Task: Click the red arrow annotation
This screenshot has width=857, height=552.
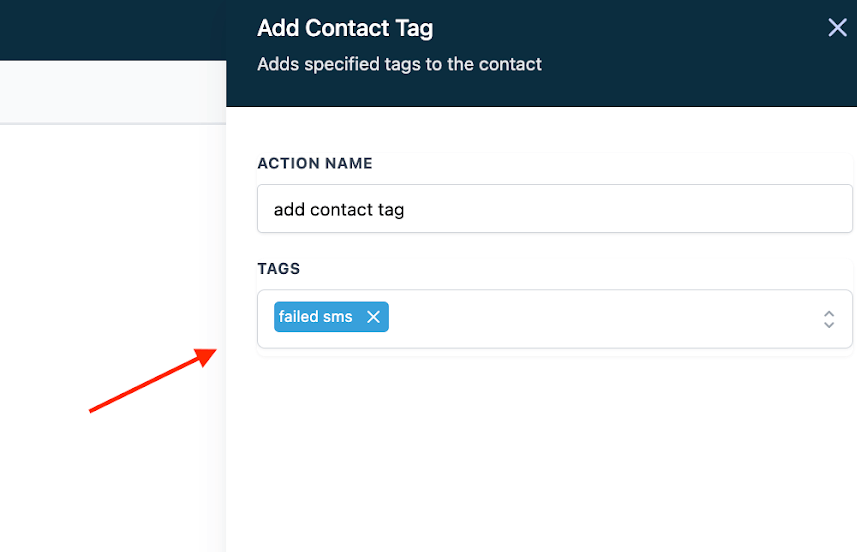Action: click(150, 381)
